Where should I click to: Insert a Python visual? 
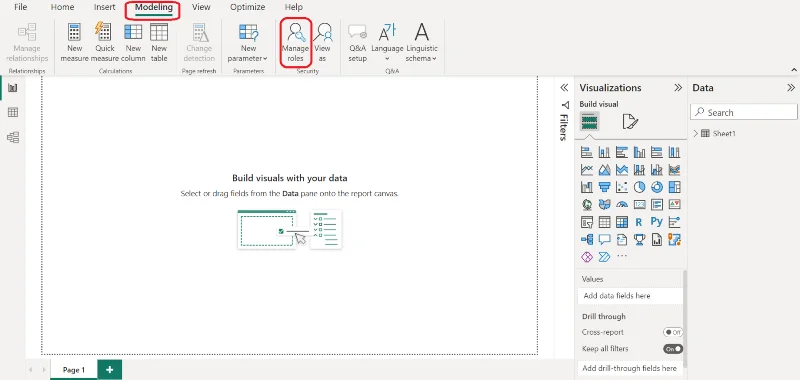(x=657, y=222)
